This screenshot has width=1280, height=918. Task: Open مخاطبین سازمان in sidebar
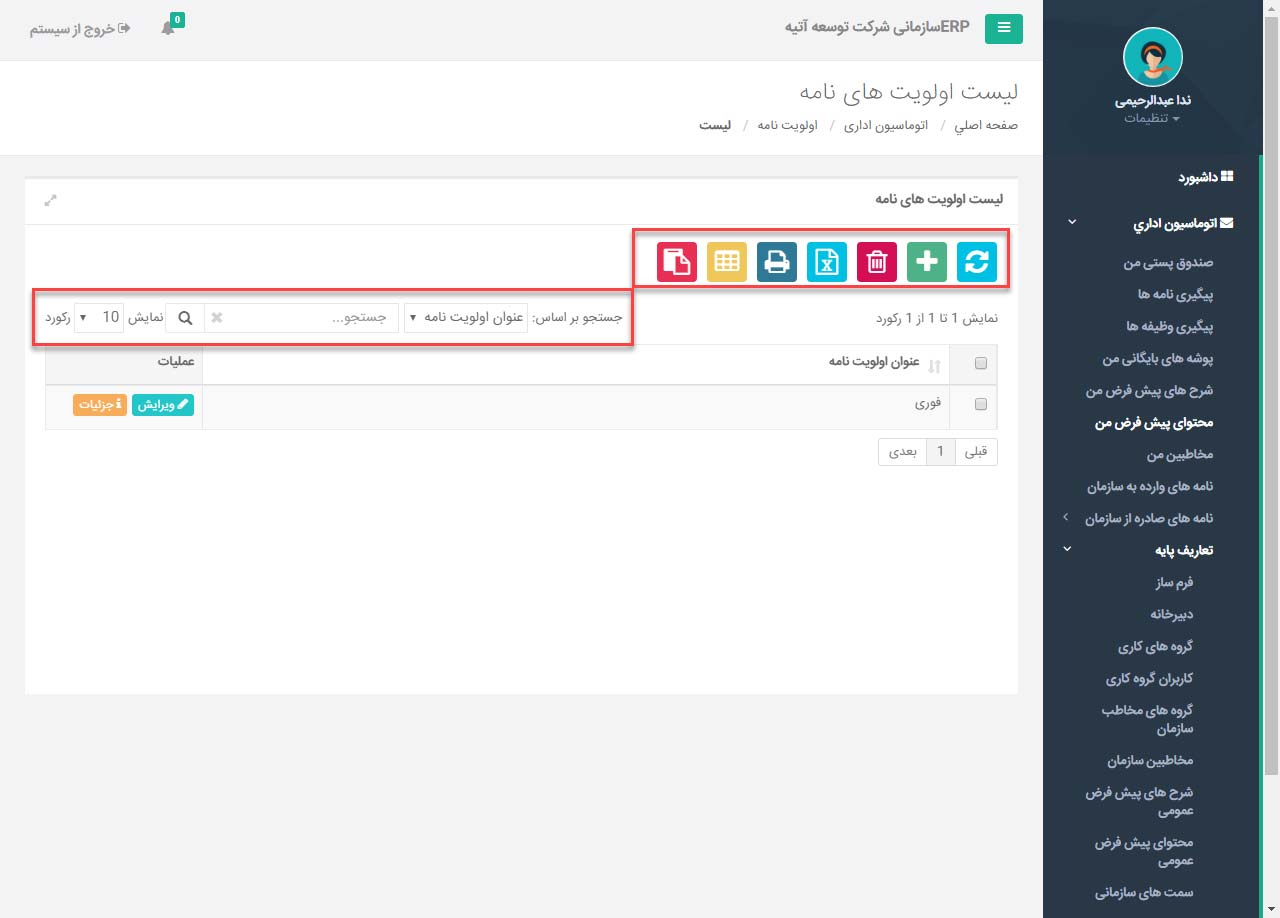1149,760
